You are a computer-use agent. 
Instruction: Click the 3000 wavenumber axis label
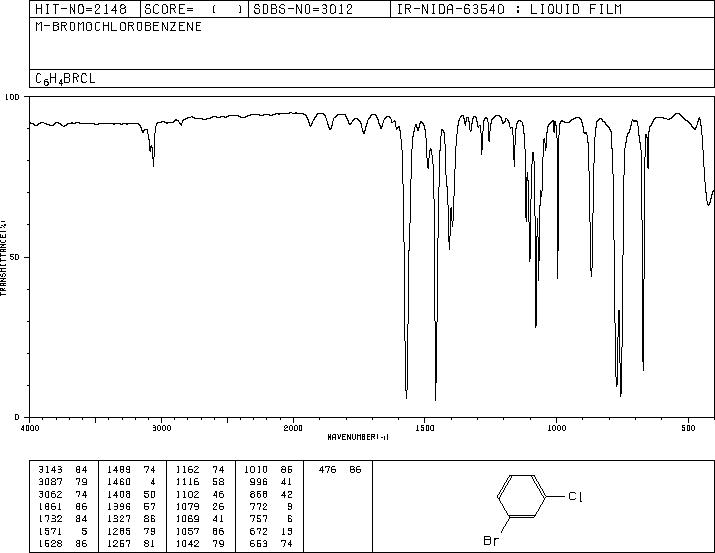pos(161,428)
